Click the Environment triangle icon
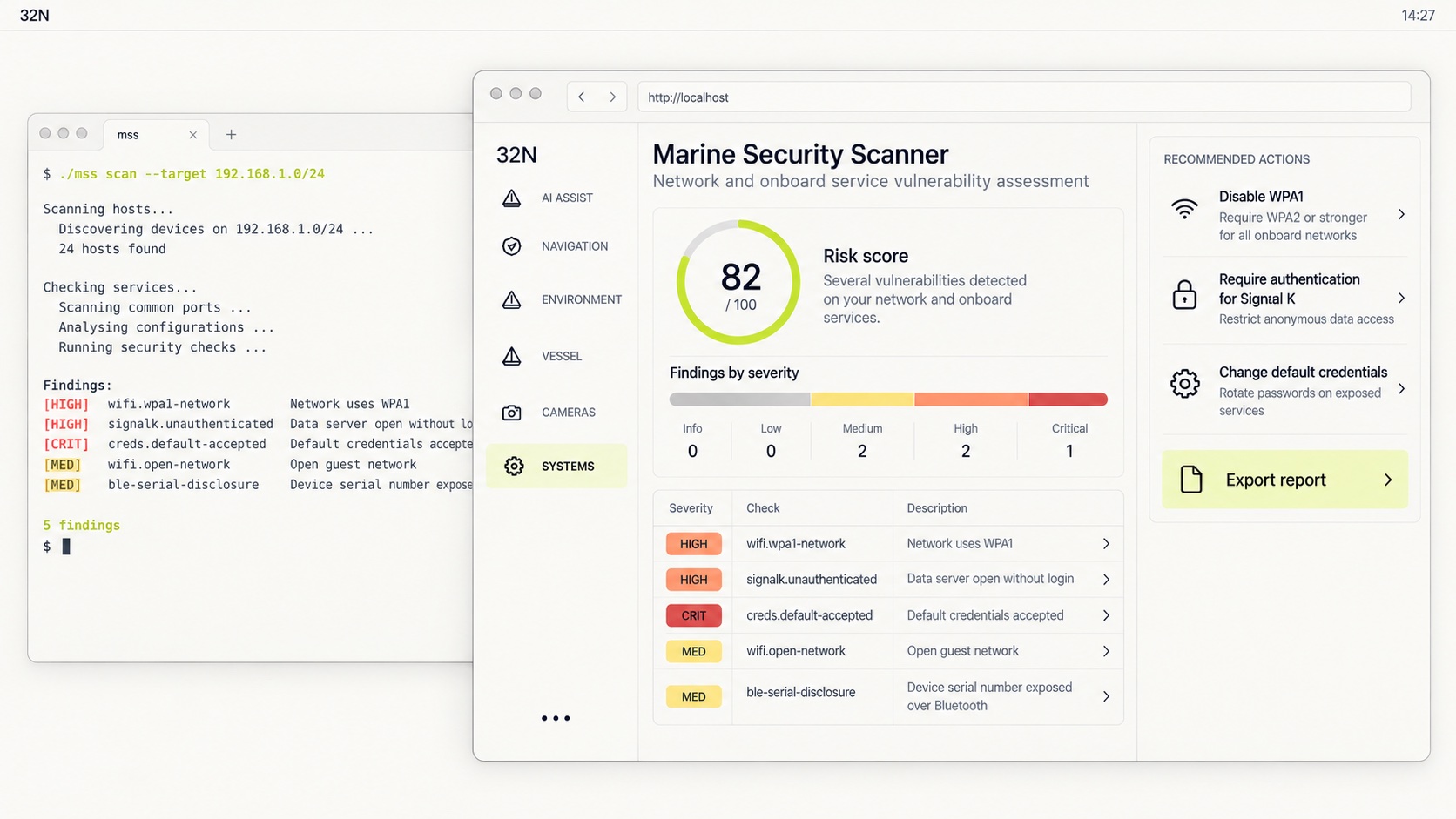The height and width of the screenshot is (819, 1456). pos(511,299)
